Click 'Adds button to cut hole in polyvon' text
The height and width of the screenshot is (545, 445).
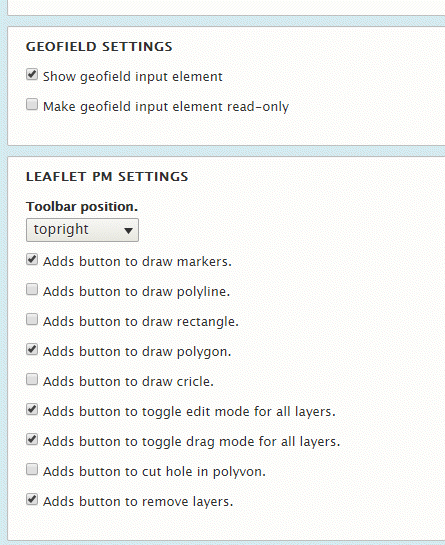click(x=154, y=472)
